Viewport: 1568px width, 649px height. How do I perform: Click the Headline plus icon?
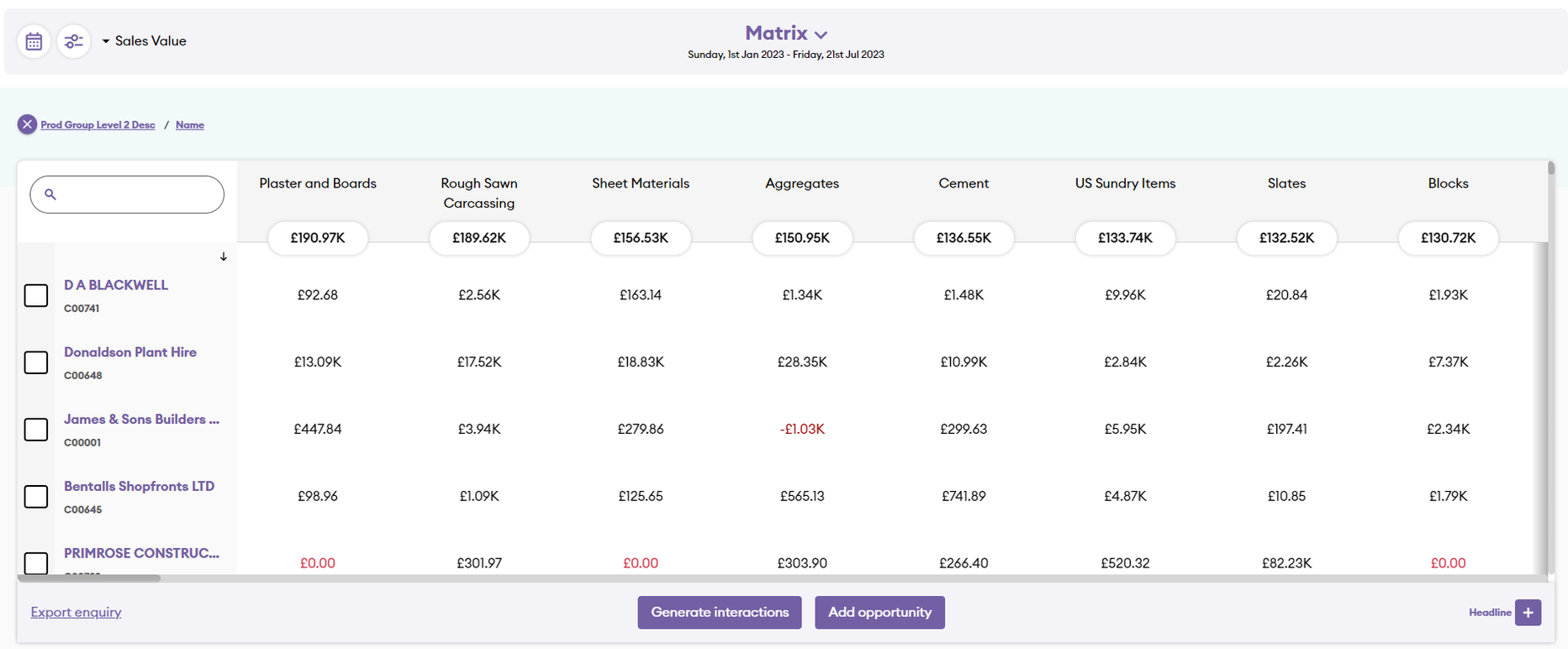pos(1528,612)
